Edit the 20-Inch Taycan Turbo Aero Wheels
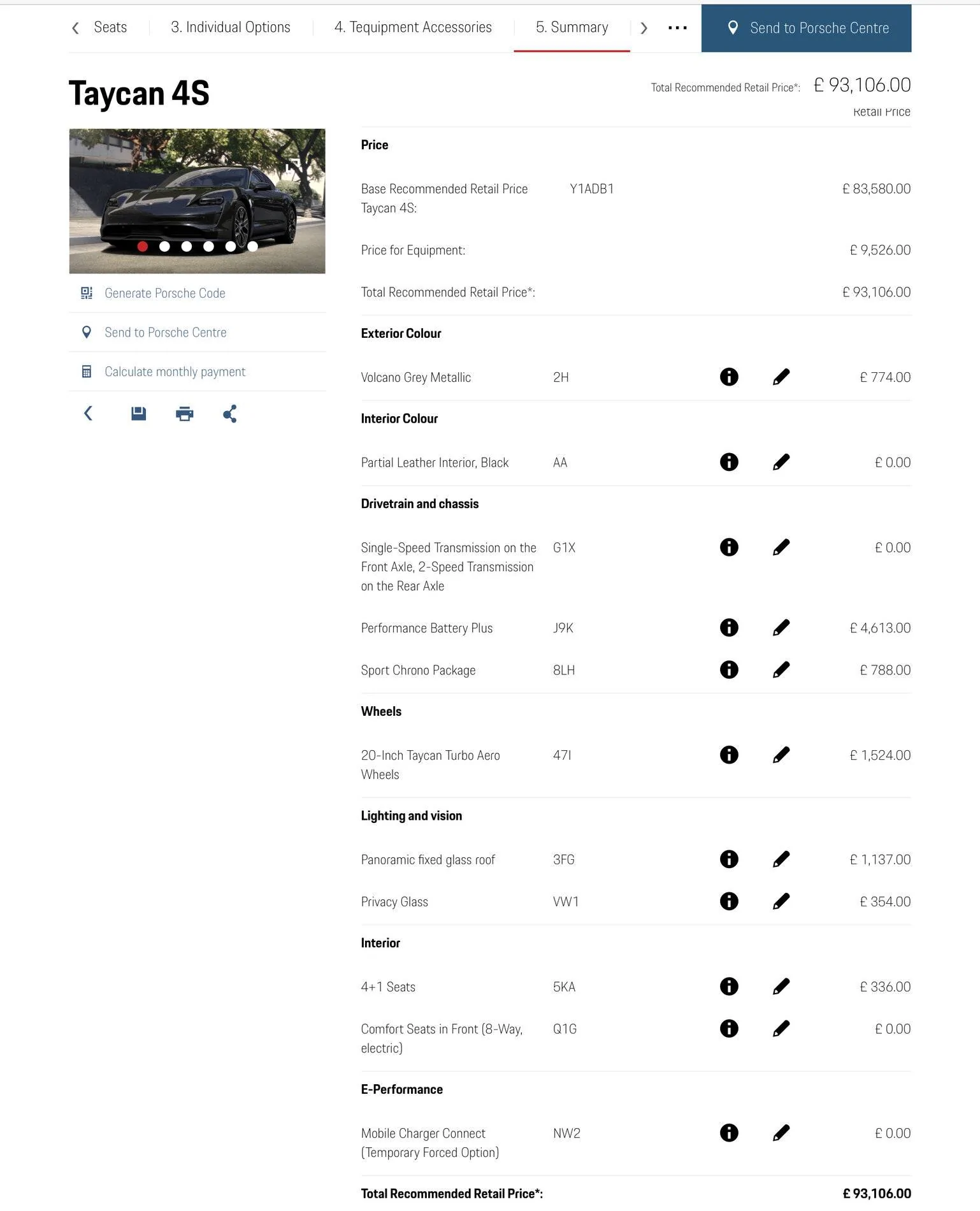 [x=781, y=755]
